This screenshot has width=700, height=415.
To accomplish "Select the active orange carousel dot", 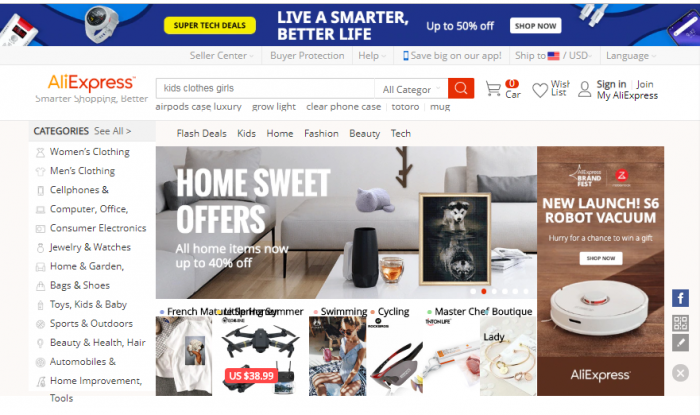I will coord(483,291).
